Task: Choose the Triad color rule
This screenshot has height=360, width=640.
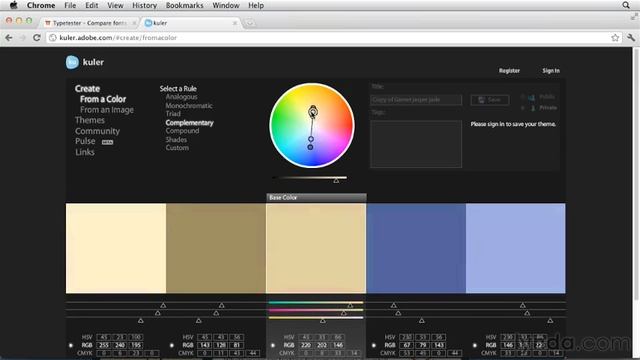Action: (173, 113)
